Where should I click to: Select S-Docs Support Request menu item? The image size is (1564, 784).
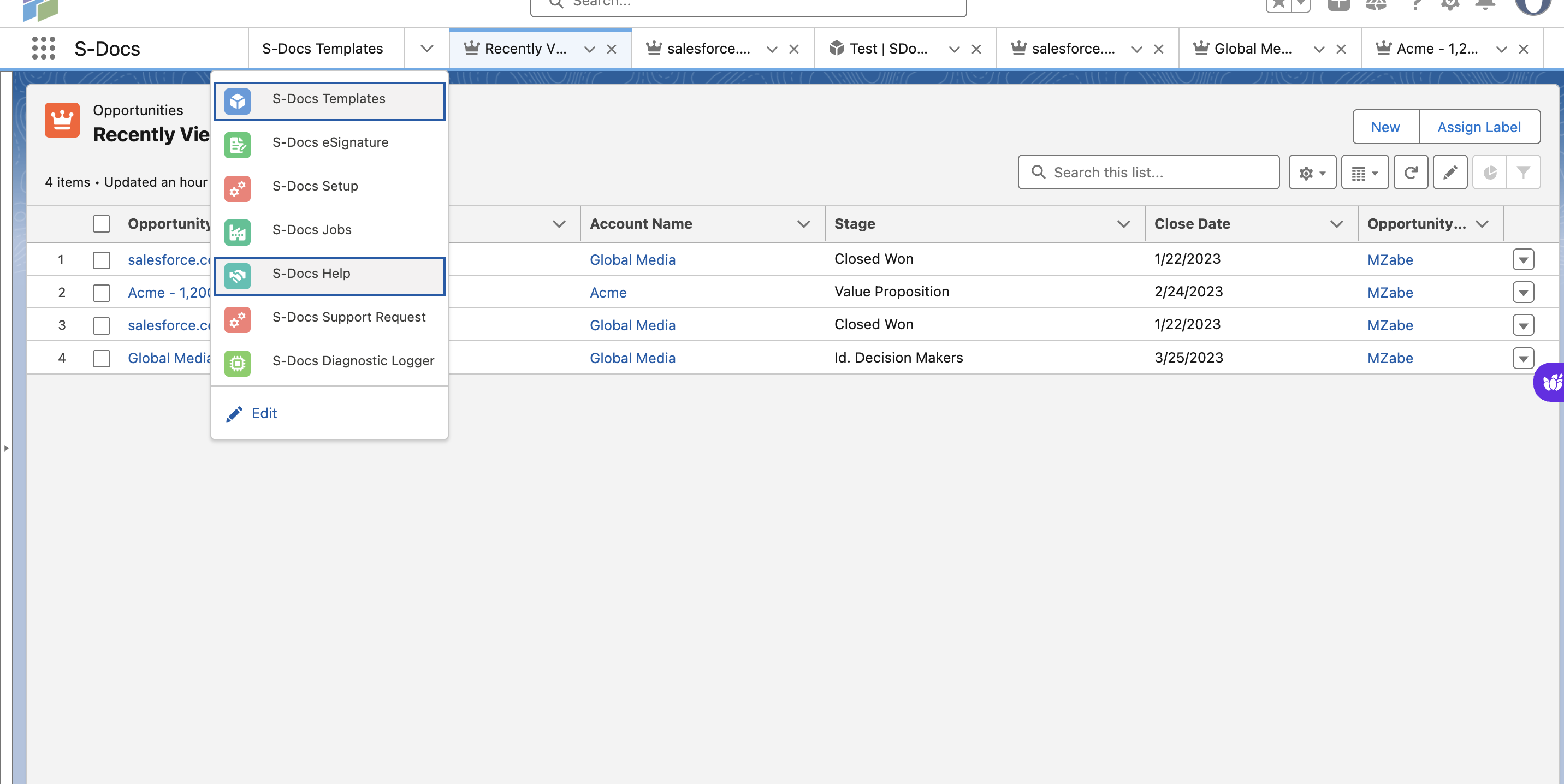click(x=348, y=317)
